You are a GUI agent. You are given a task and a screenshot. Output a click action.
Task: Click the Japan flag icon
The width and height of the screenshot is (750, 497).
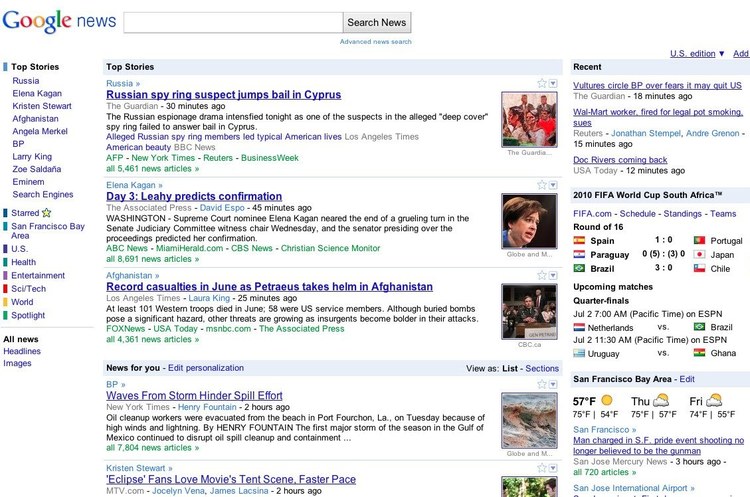pos(699,254)
